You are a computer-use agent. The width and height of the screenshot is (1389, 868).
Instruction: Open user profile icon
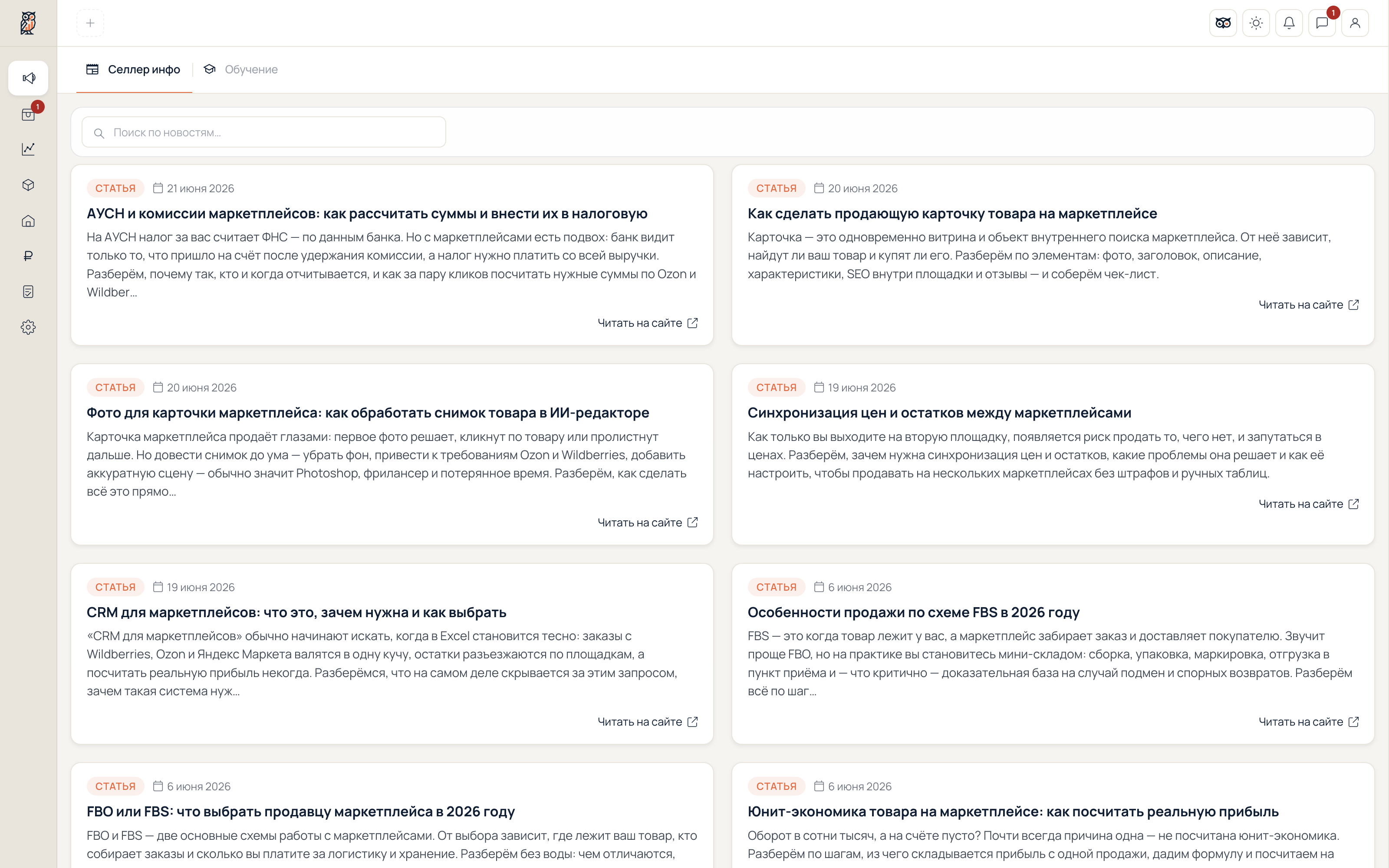[x=1355, y=23]
